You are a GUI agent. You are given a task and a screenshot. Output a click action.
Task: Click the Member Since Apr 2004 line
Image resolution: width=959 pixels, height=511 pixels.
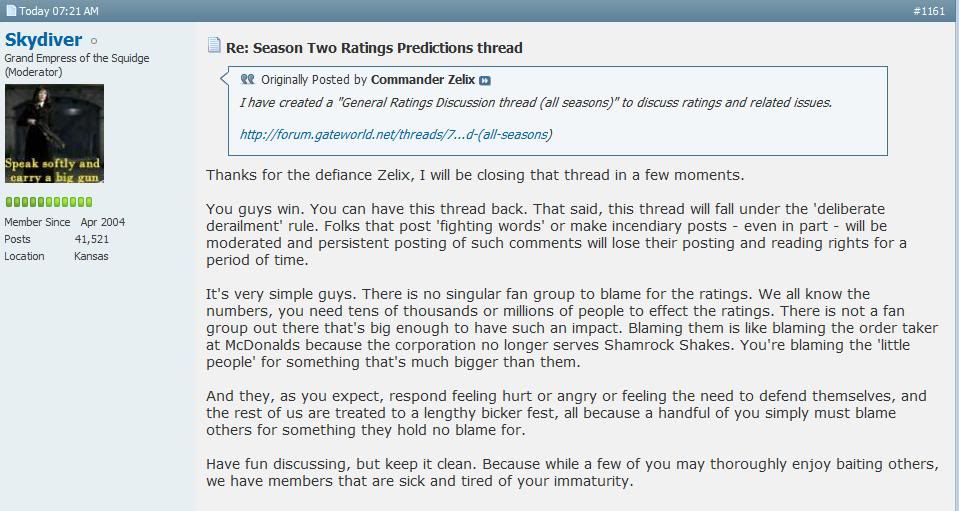tap(65, 222)
